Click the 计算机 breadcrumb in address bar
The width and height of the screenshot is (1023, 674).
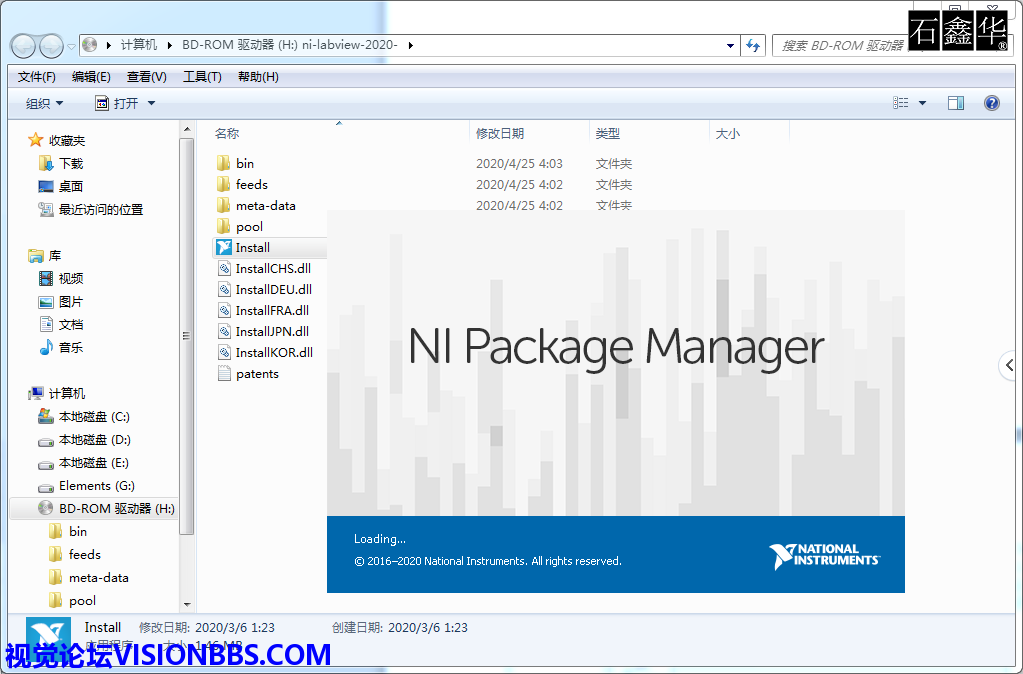(x=139, y=45)
